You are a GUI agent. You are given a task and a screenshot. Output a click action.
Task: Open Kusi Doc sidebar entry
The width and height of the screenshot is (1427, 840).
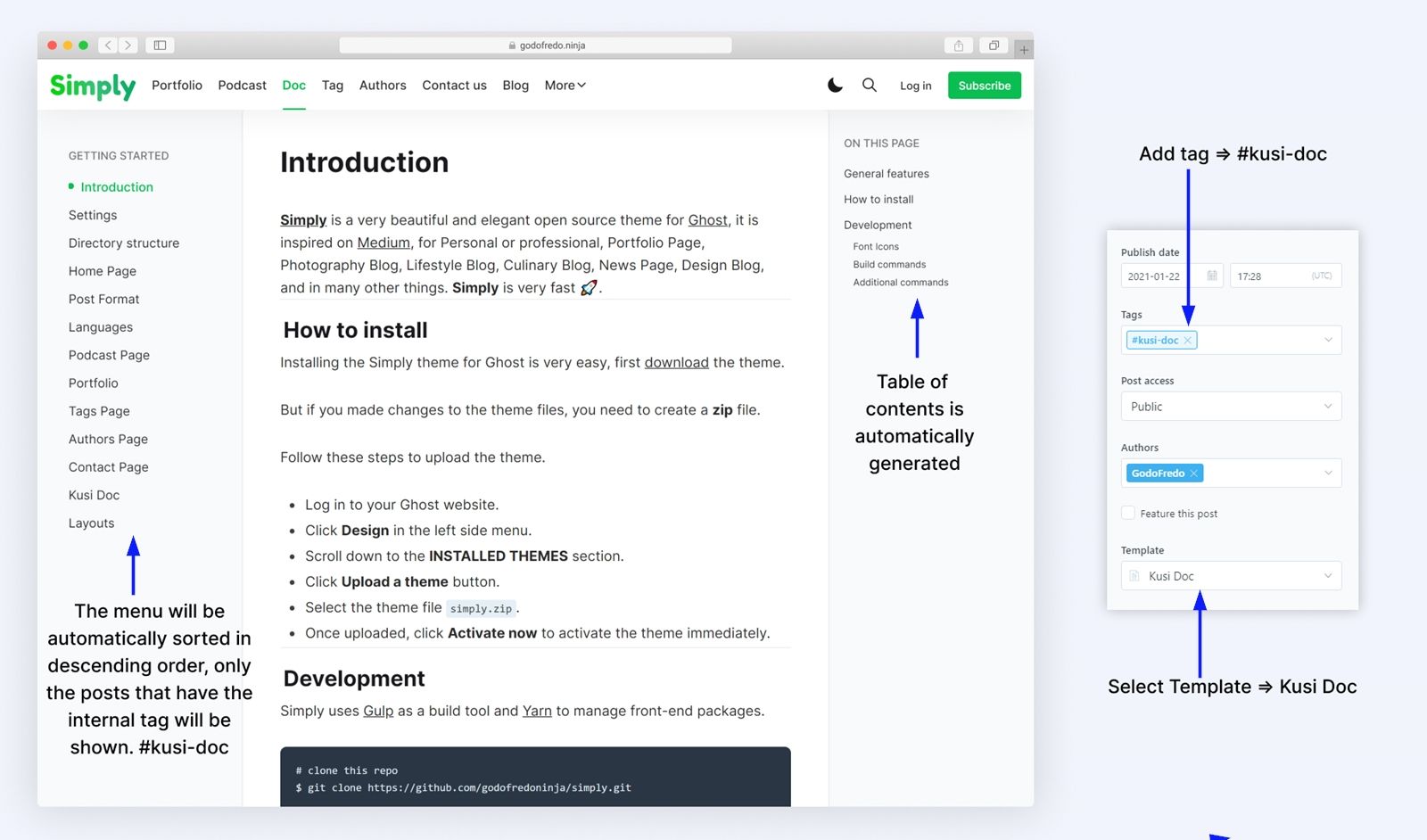coord(94,496)
